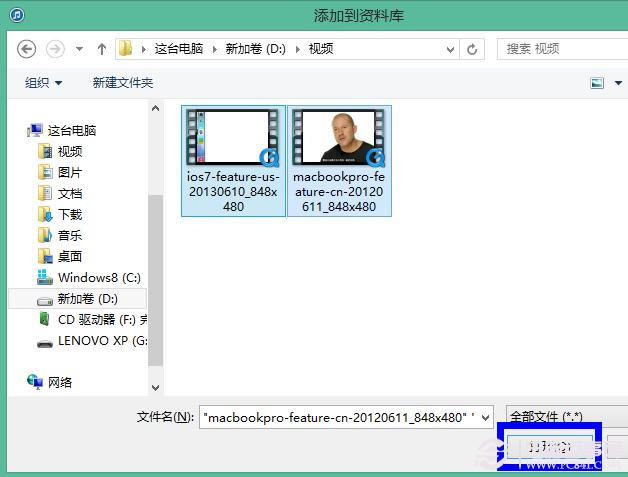Screen dimensions: 628x477
Task: Select the Windows8 (C:) drive
Action: [x=89, y=277]
